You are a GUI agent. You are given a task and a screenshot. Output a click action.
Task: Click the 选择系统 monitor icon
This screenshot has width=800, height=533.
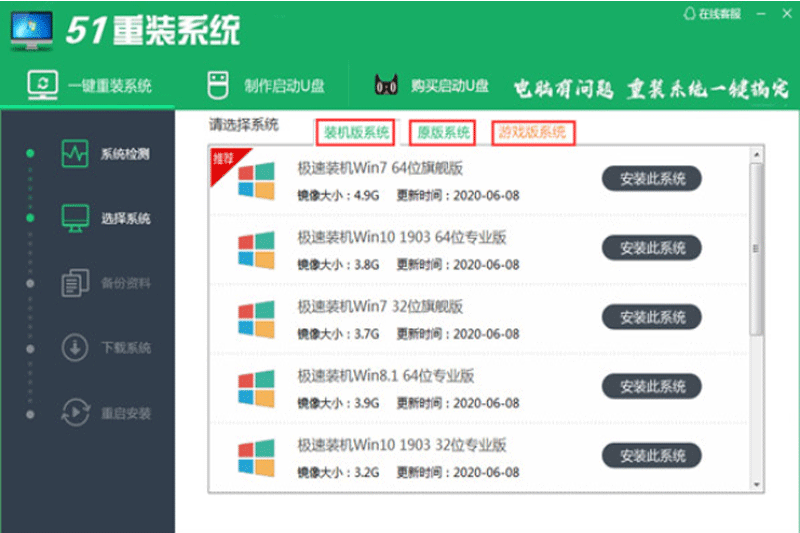point(76,218)
